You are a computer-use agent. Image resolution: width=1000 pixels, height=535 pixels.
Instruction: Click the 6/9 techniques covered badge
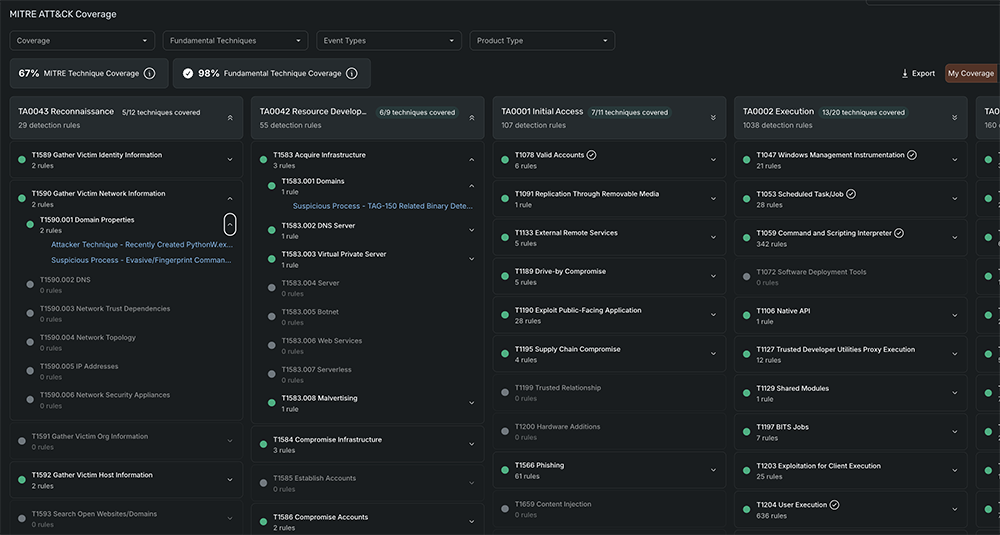417,112
